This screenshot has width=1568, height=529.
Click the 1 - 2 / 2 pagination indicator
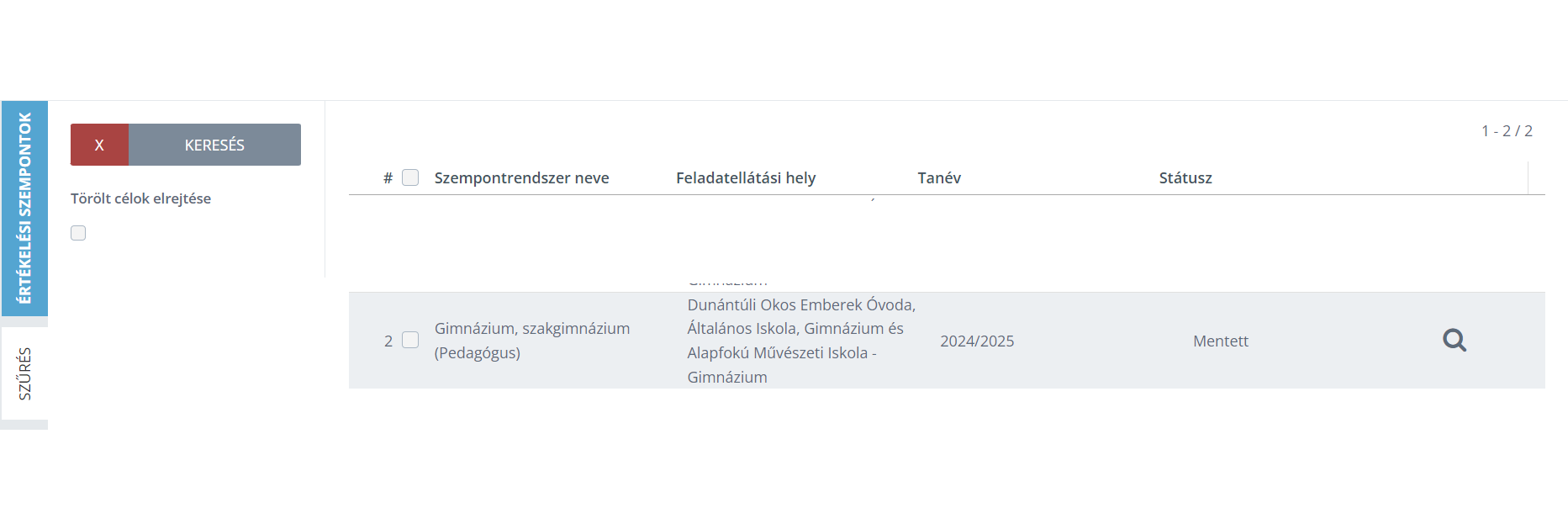click(1507, 130)
